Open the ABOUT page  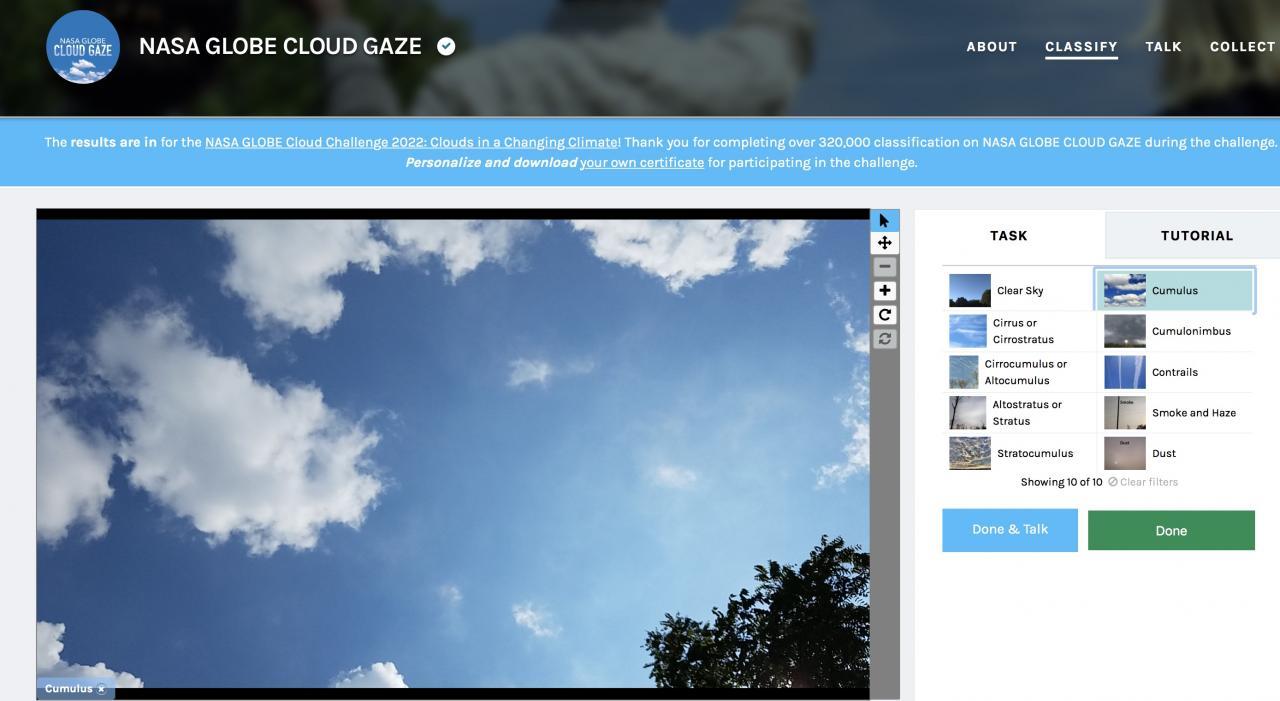[991, 47]
